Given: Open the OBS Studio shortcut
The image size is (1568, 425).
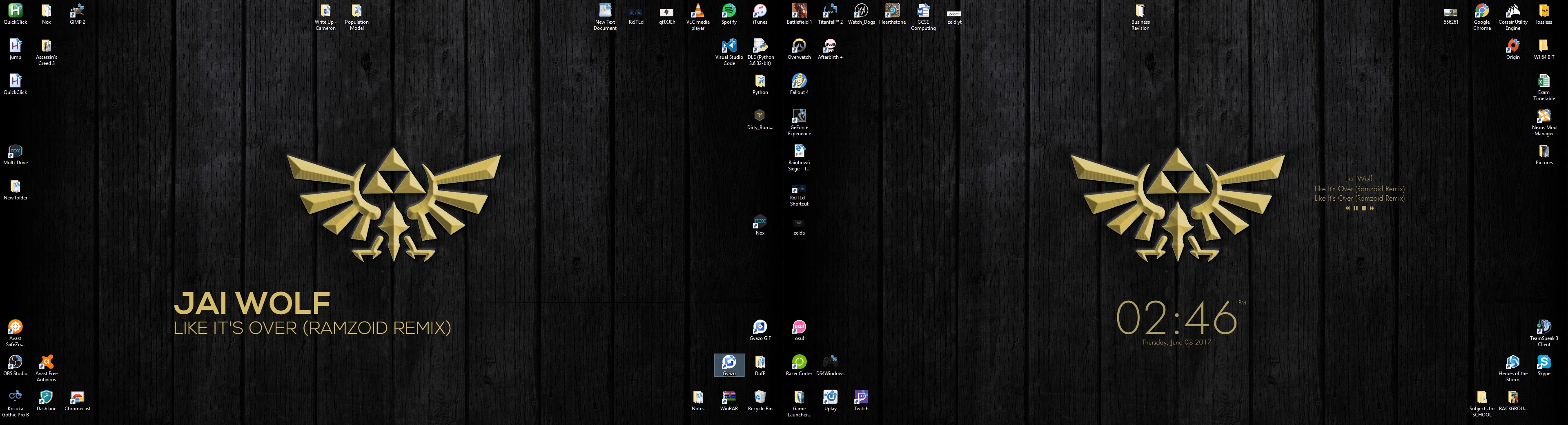Looking at the screenshot, I should 15,366.
